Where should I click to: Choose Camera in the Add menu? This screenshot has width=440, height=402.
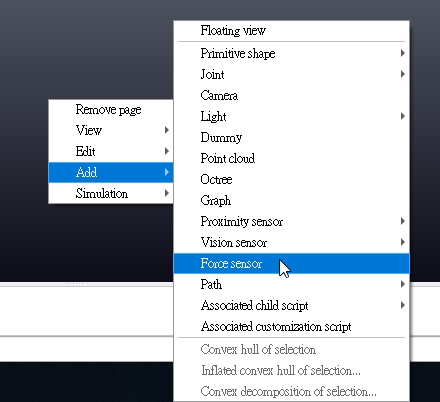(x=291, y=95)
